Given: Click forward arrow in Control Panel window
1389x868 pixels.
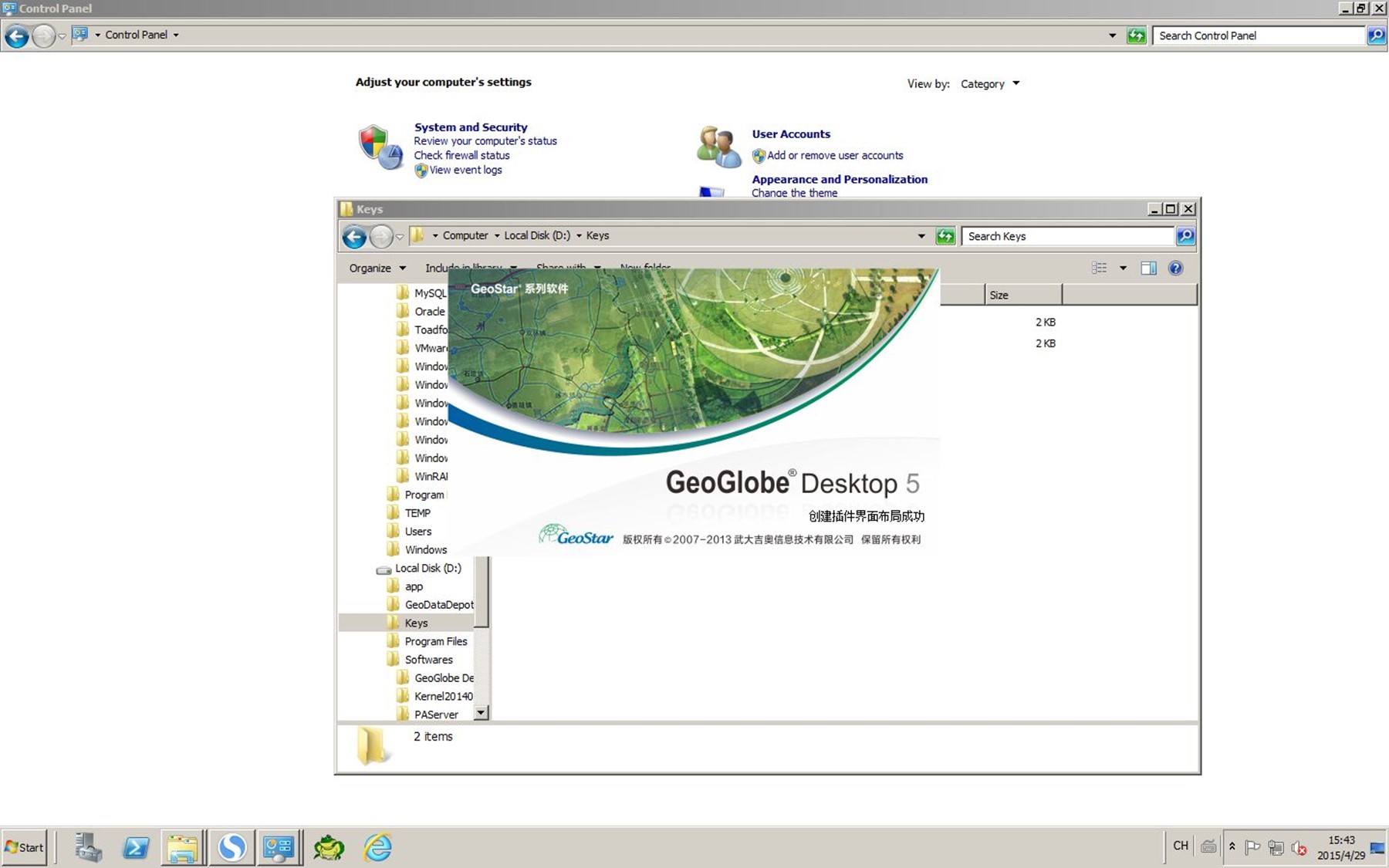Looking at the screenshot, I should [x=44, y=35].
